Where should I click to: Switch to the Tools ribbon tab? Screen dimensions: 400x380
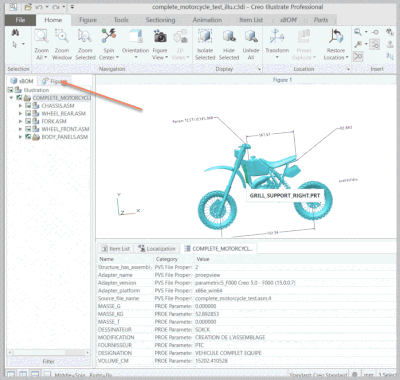[121, 20]
